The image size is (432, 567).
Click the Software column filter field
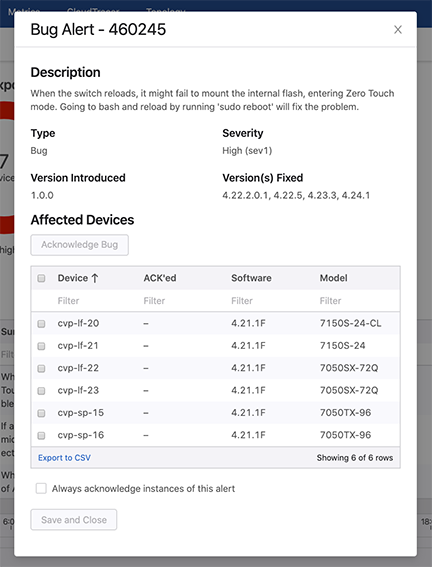(x=272, y=301)
